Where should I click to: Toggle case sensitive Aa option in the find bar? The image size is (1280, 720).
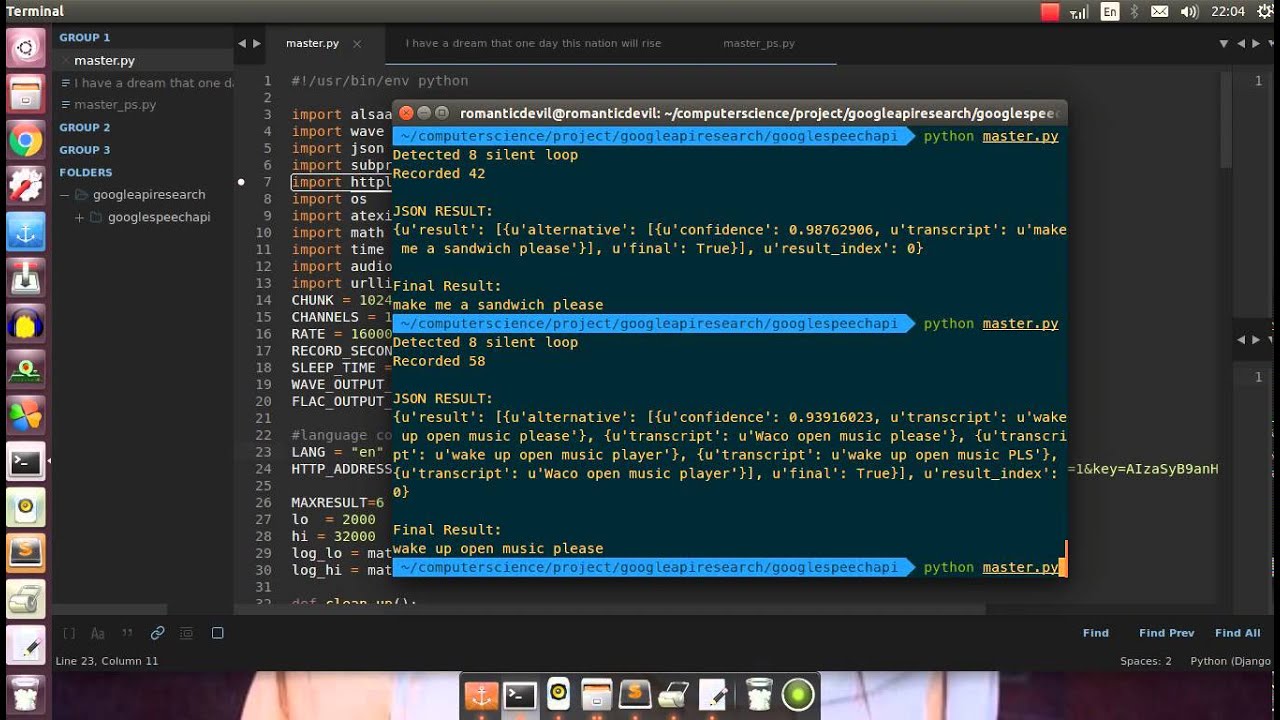tap(98, 633)
